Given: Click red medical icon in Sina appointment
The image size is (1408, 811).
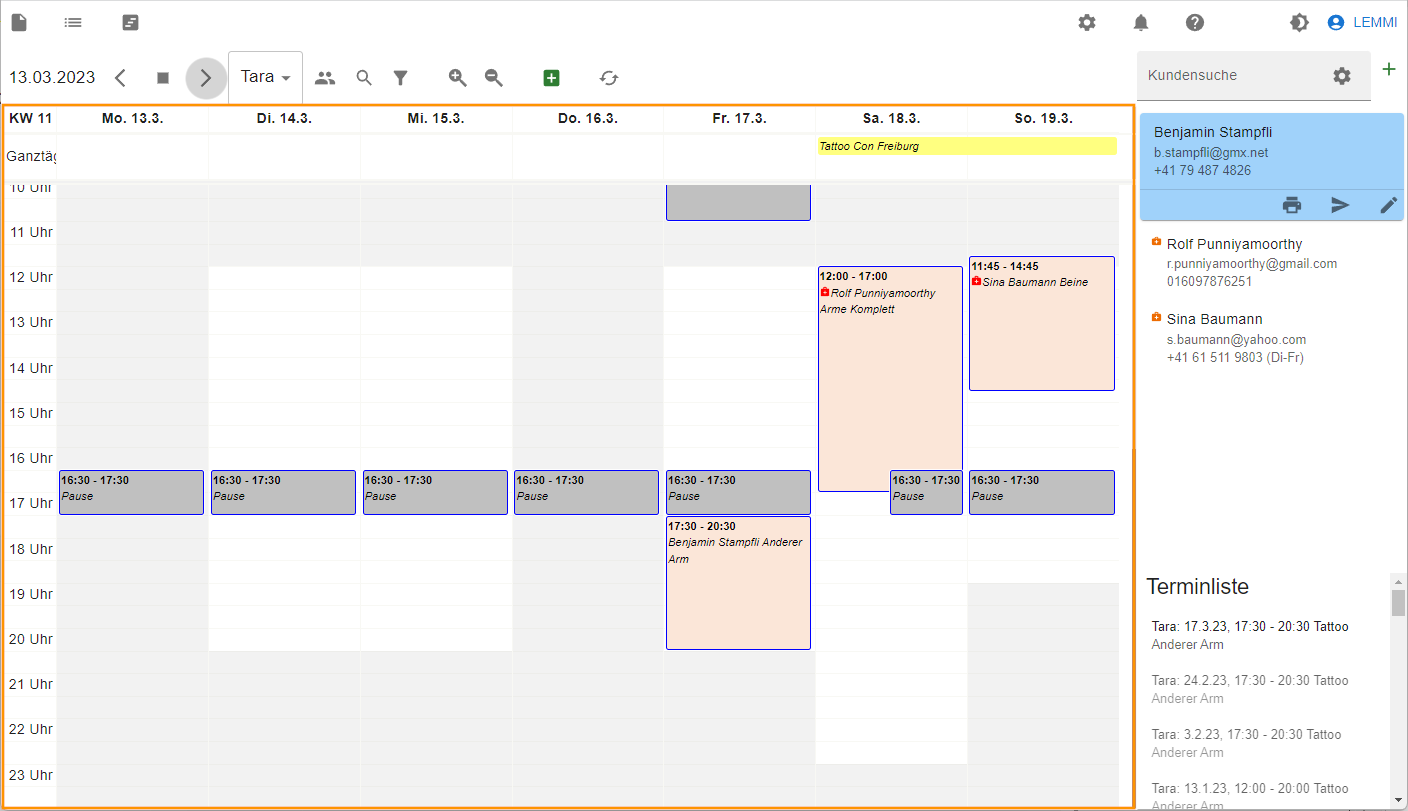Looking at the screenshot, I should (x=976, y=281).
